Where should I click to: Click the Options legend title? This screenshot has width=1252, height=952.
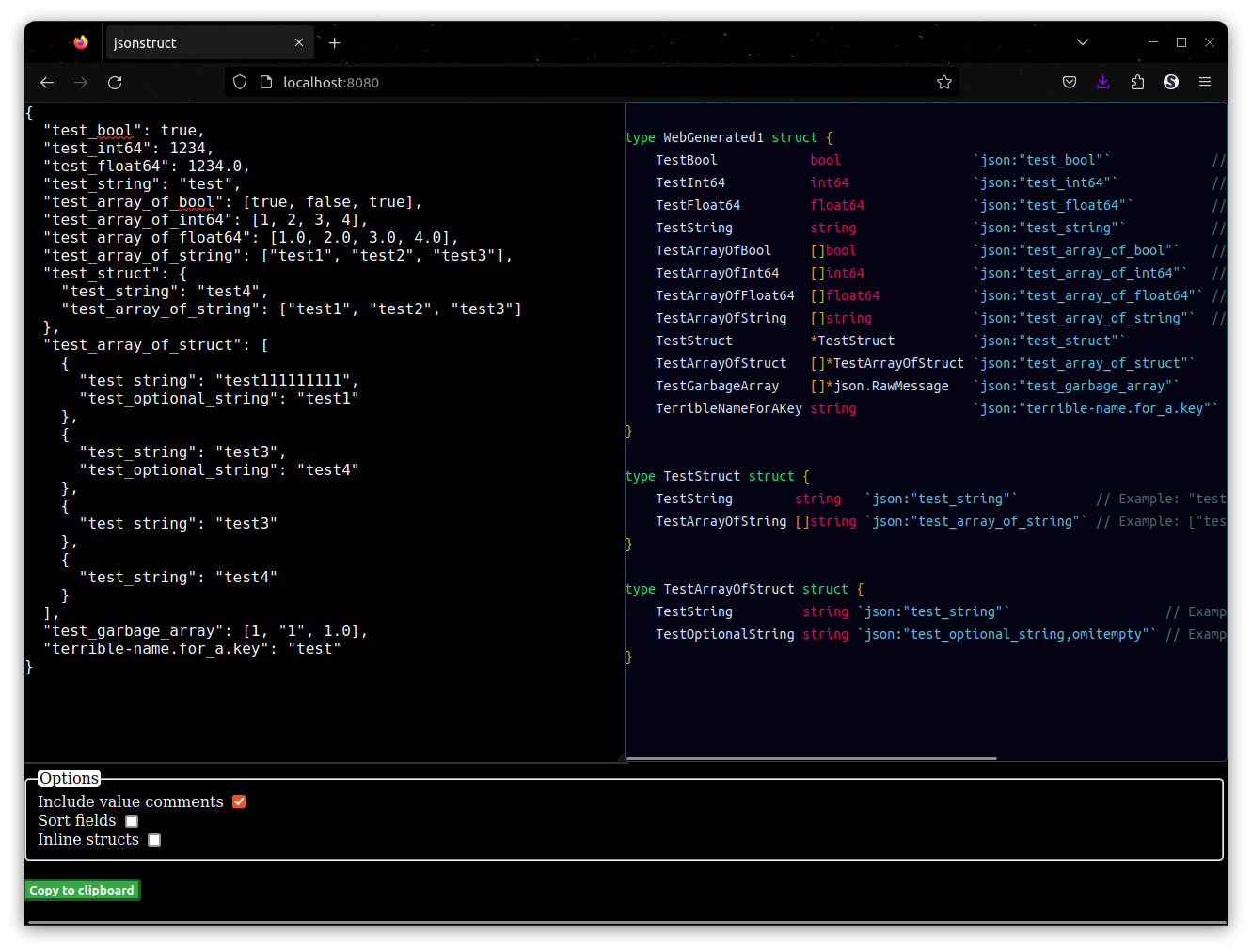pos(69,778)
